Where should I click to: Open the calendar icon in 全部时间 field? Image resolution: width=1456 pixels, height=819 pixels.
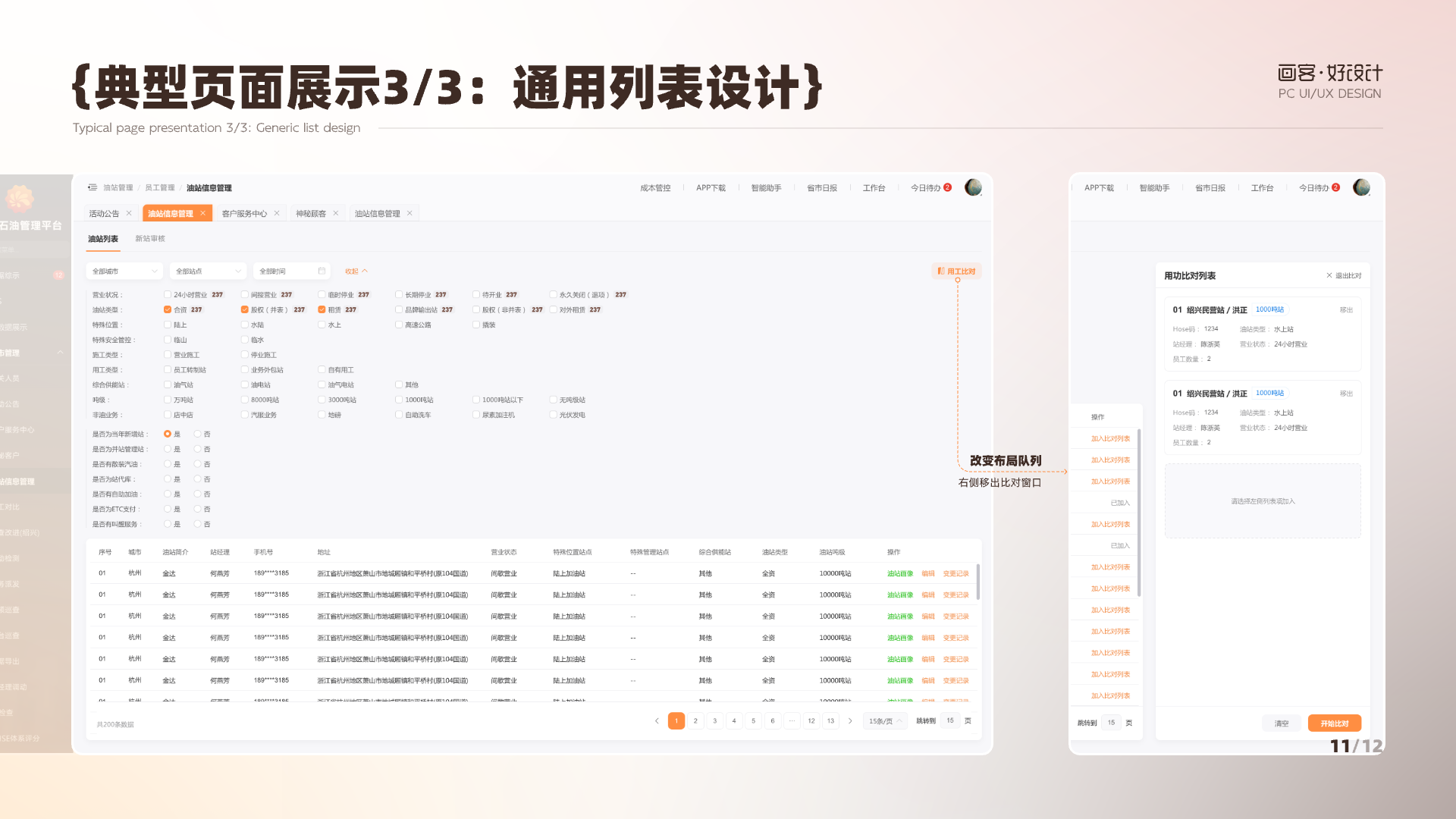(x=322, y=271)
